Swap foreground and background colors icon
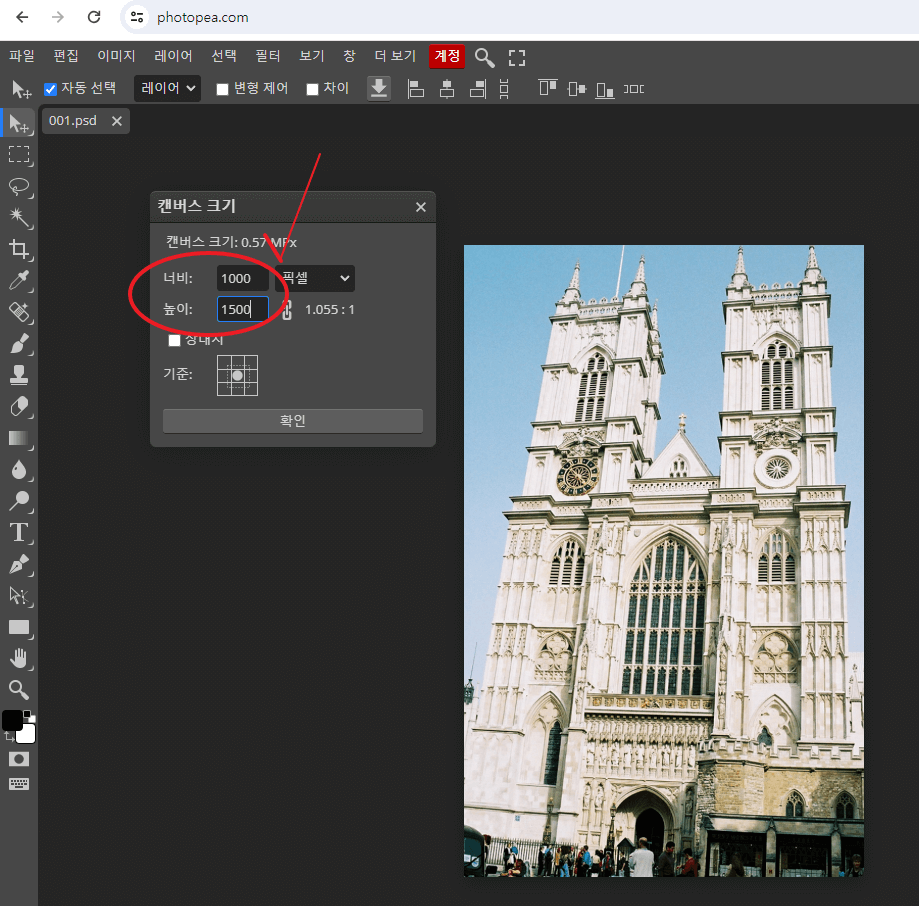Viewport: 919px width, 906px height. [8, 738]
